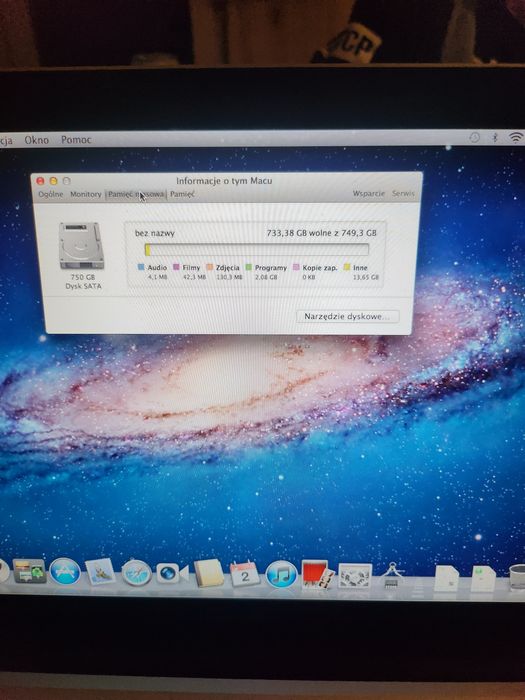Click System Information dock icon
The image size is (525, 700).
pos(392,576)
